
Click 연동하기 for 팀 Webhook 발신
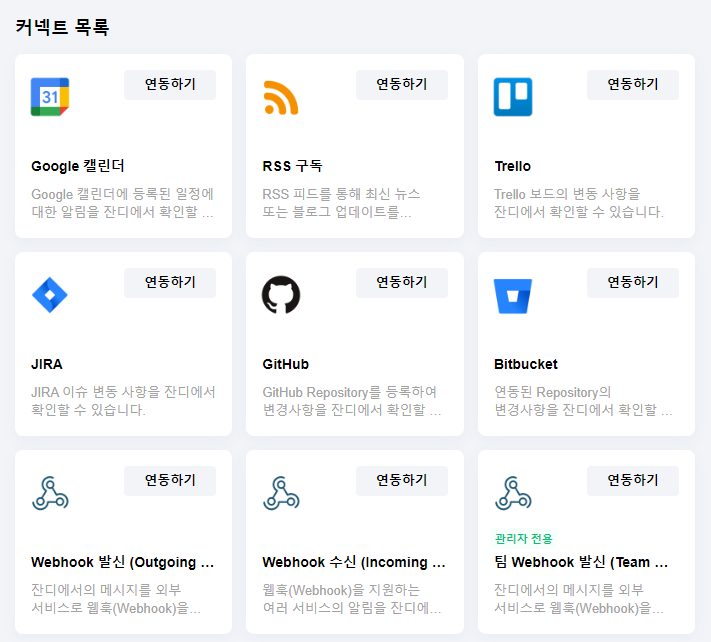click(633, 481)
